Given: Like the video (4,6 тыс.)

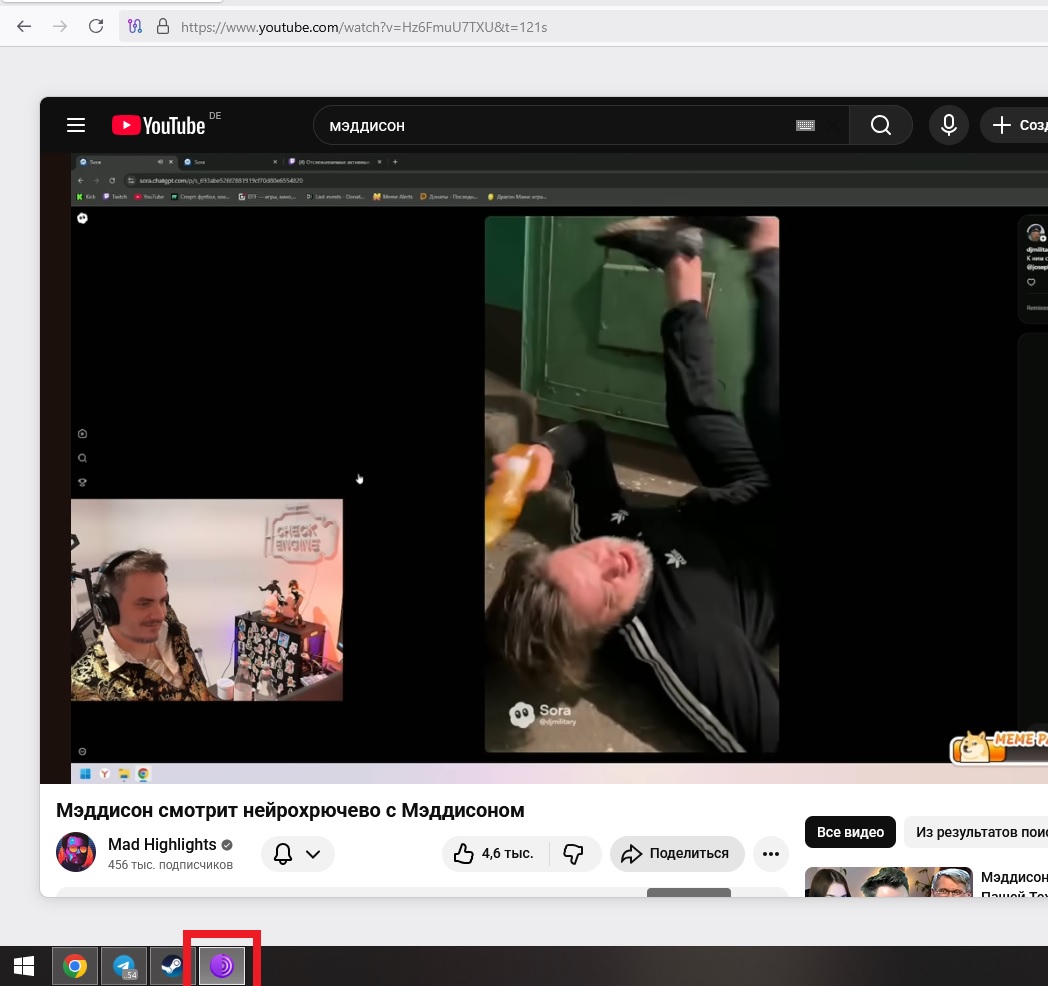Looking at the screenshot, I should 495,854.
